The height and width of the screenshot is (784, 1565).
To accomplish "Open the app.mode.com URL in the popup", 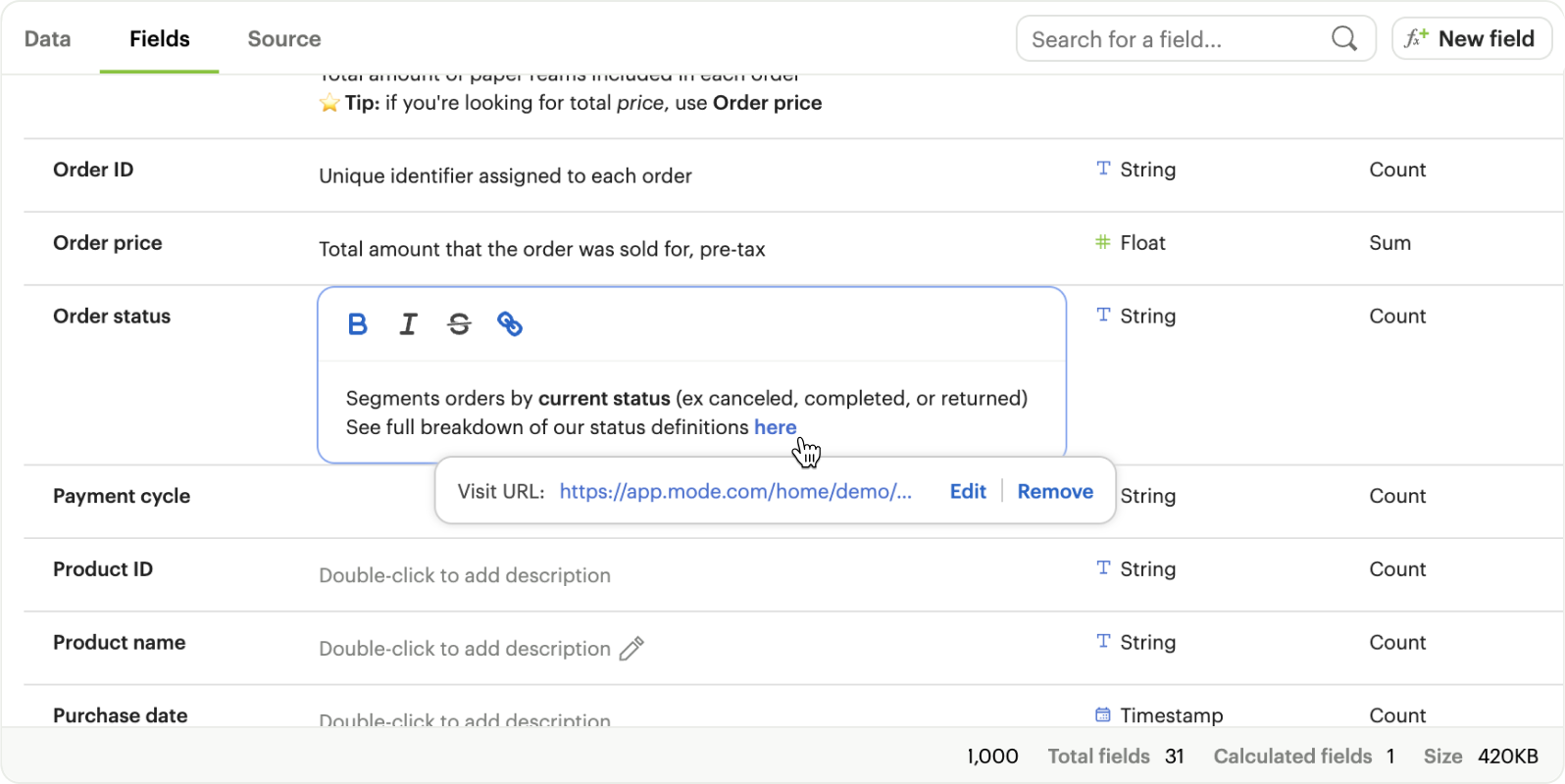I will click(x=735, y=492).
